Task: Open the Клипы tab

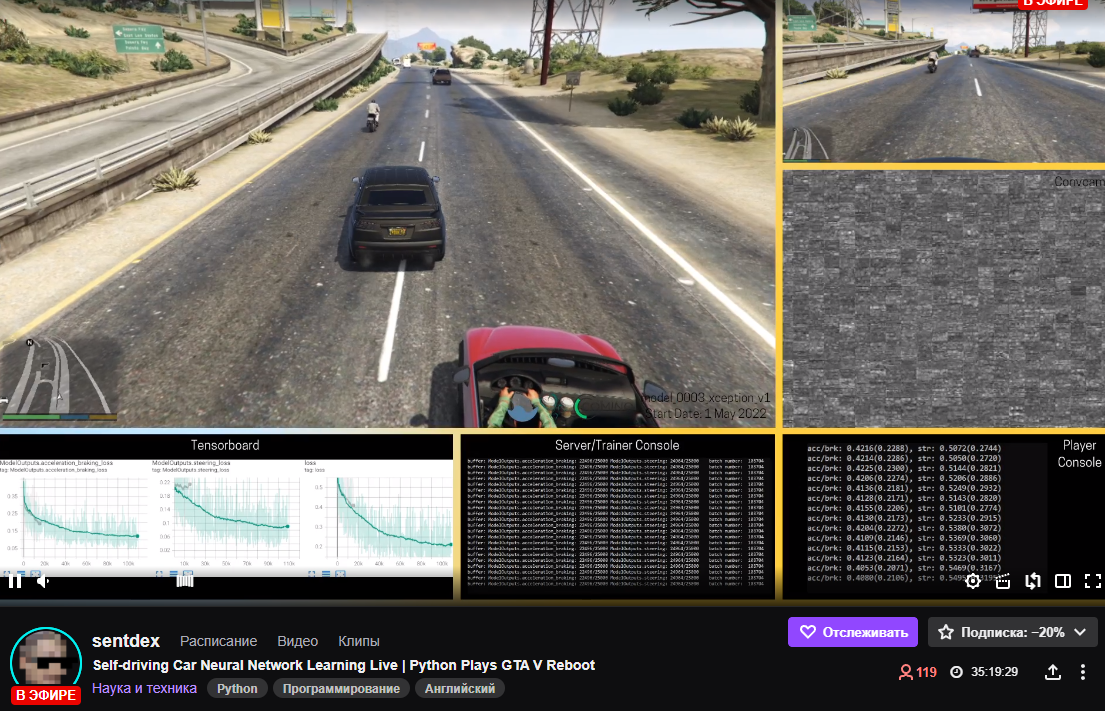Action: 359,641
